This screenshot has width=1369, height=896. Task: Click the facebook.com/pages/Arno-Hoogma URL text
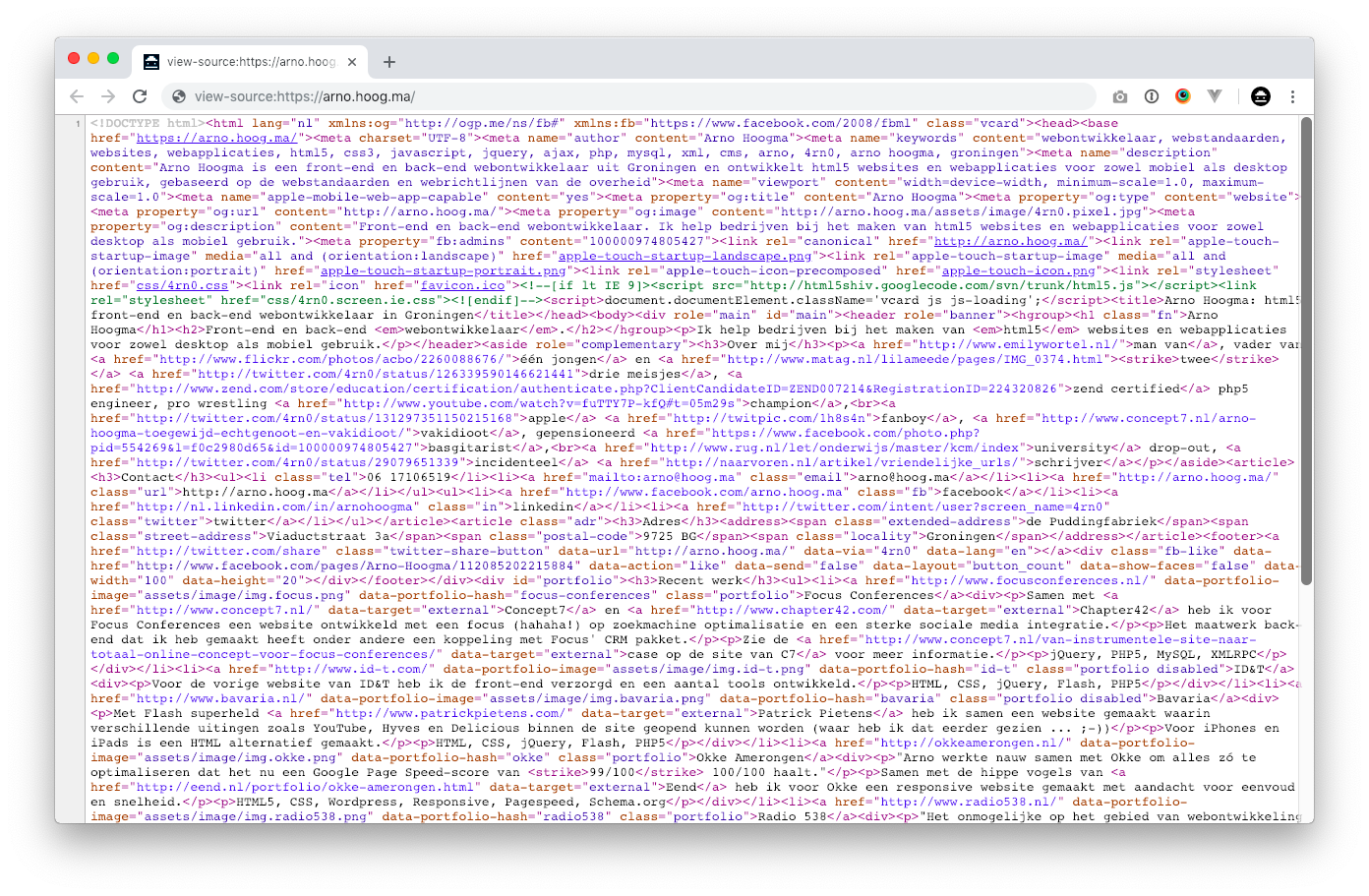pos(355,567)
